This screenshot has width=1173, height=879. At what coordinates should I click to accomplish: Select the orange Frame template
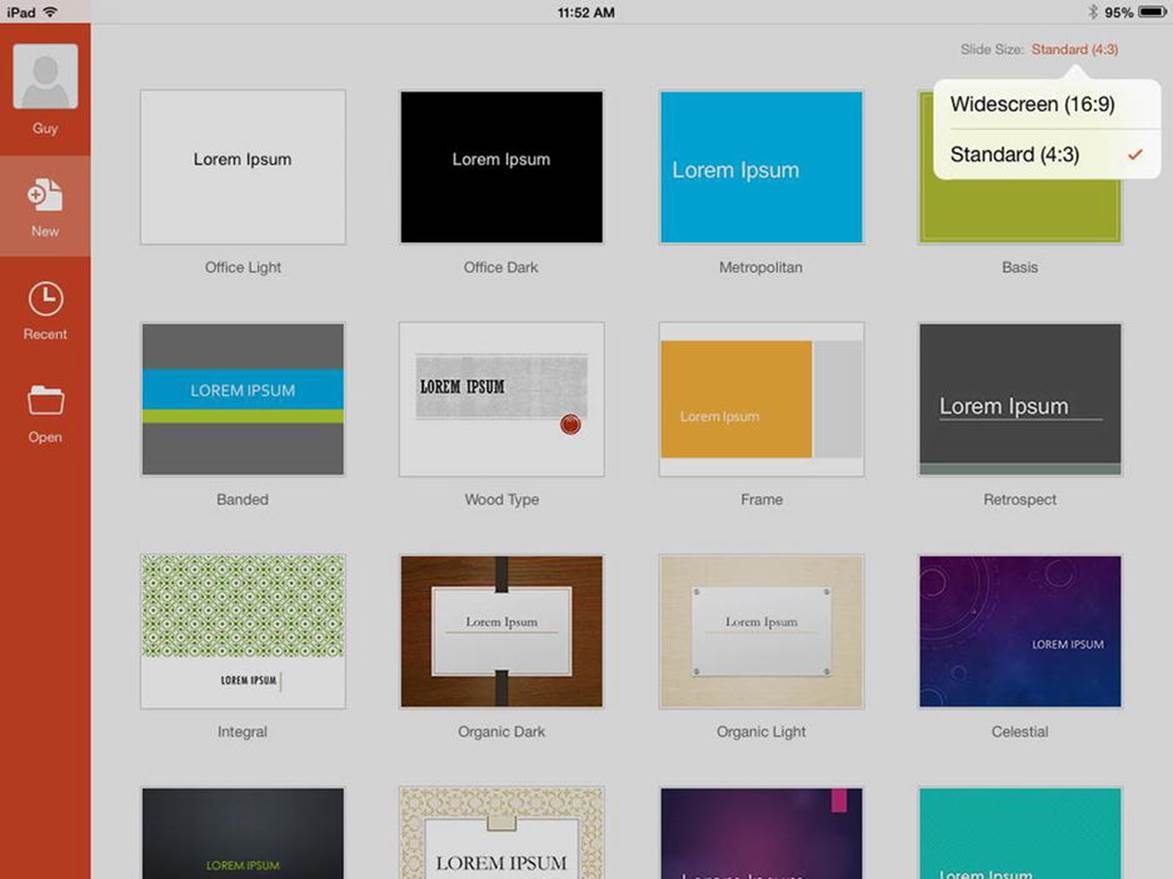(x=761, y=399)
